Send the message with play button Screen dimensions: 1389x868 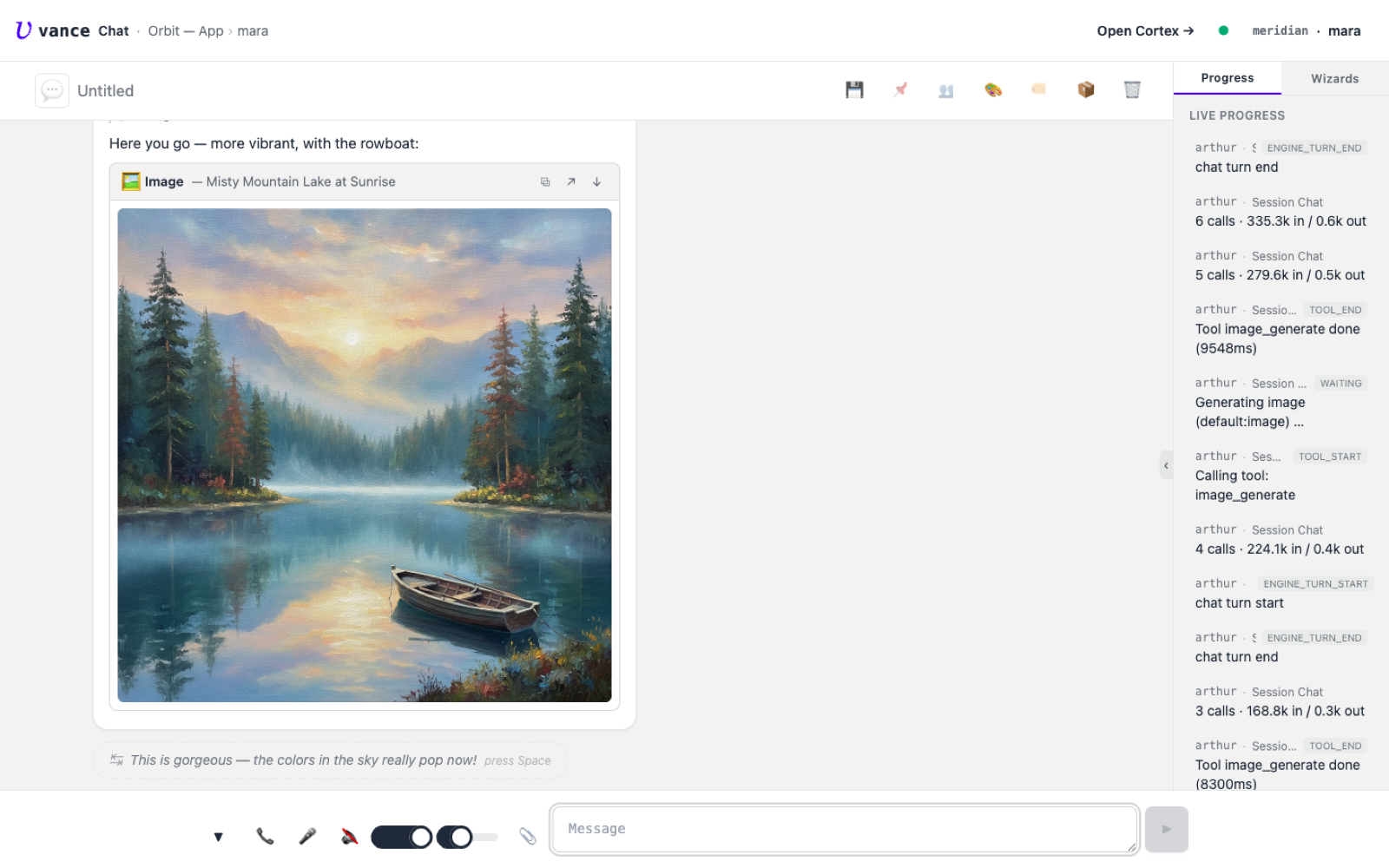coord(1166,829)
